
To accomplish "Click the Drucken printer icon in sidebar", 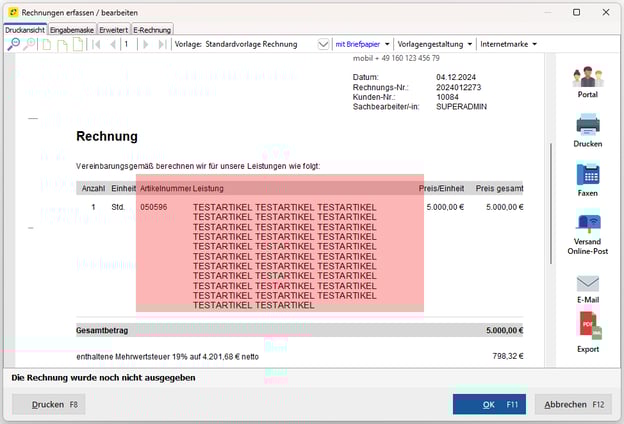I will pos(588,127).
